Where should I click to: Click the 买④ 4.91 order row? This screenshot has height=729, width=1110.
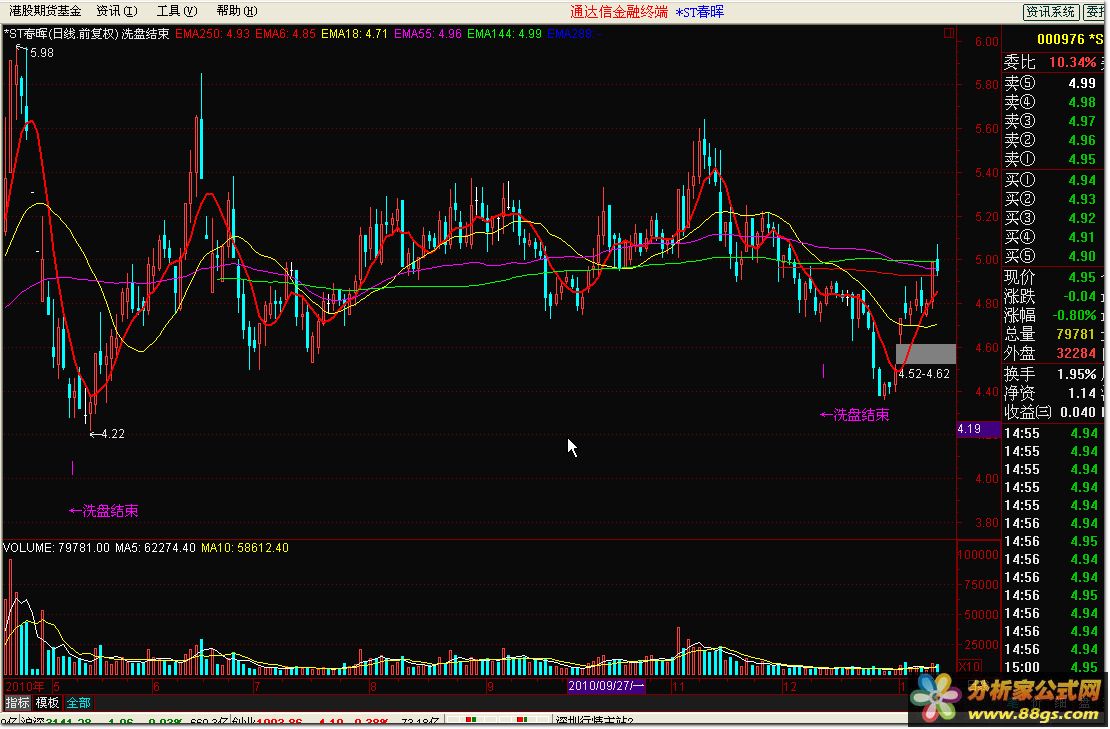tap(1053, 237)
